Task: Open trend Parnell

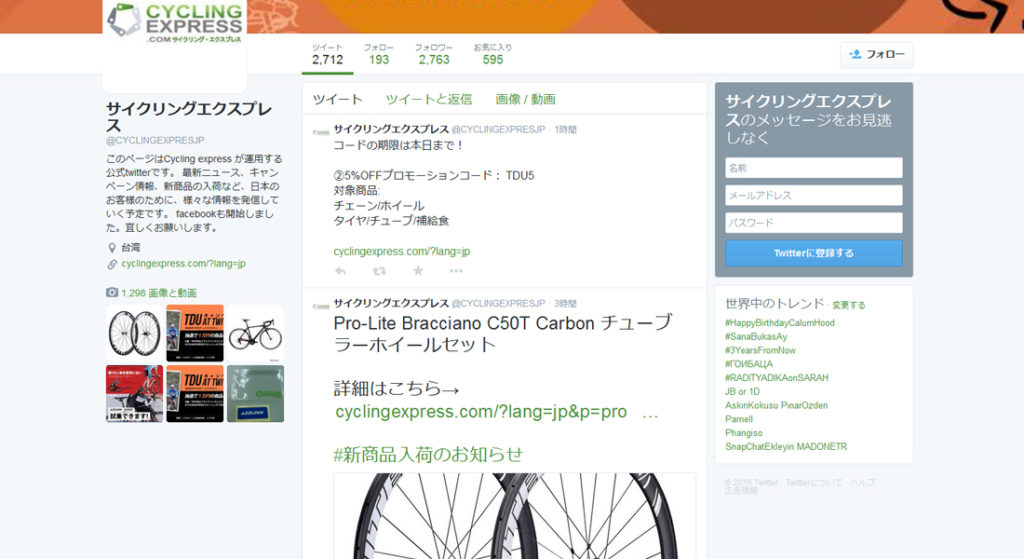Action: [x=739, y=419]
